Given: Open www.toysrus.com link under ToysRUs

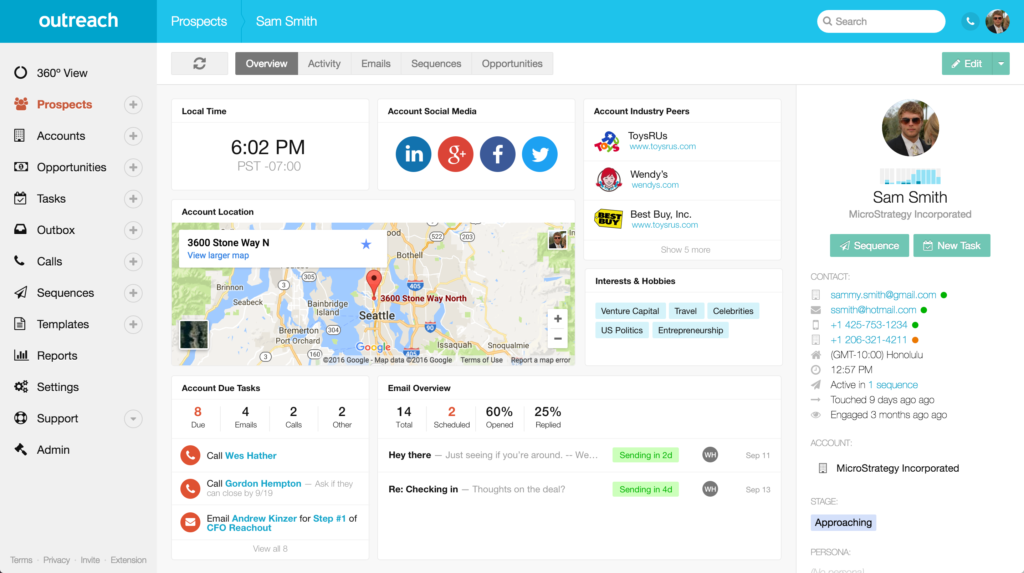Looking at the screenshot, I should tap(662, 146).
